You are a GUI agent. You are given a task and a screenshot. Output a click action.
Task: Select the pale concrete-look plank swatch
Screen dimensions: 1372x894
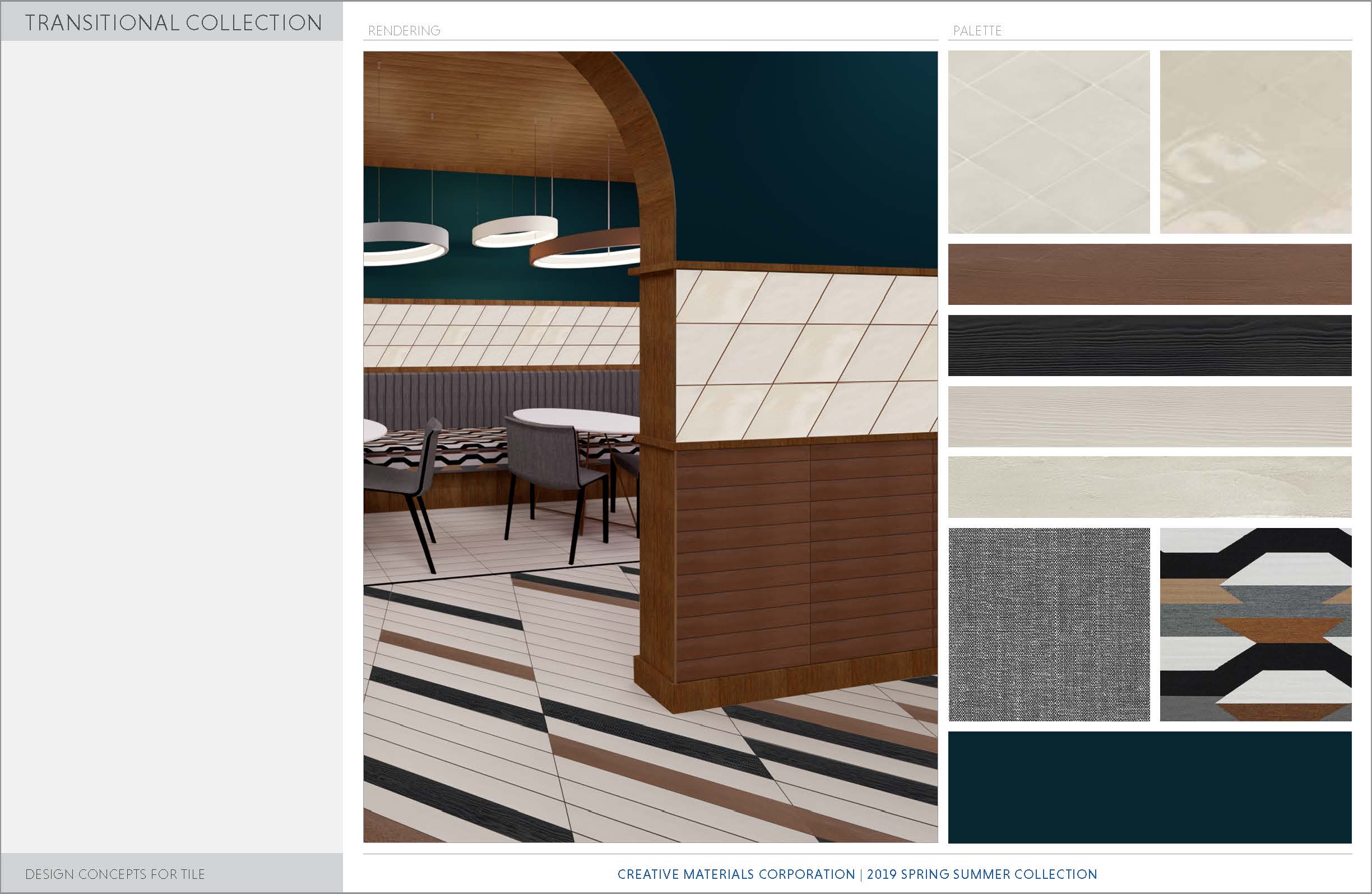(x=1149, y=487)
